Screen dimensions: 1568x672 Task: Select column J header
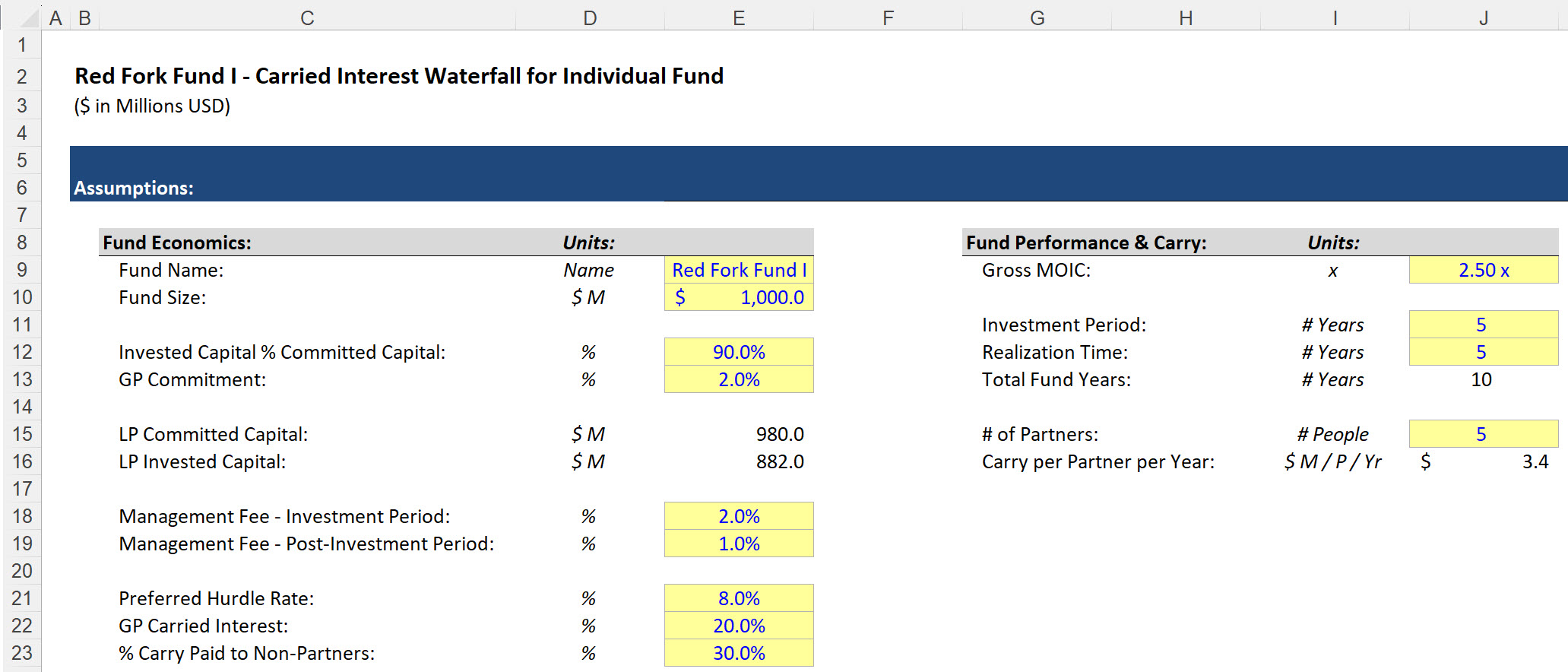[x=1484, y=17]
